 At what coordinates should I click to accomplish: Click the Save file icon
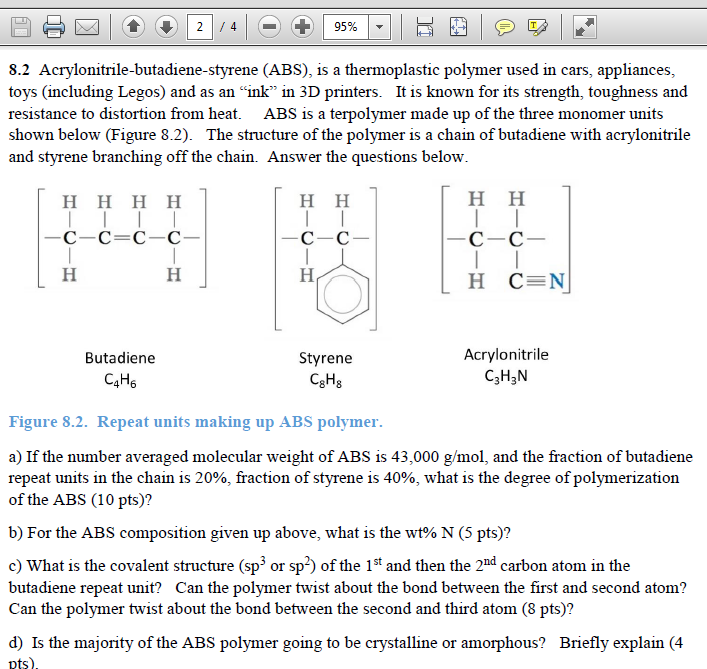tap(20, 27)
